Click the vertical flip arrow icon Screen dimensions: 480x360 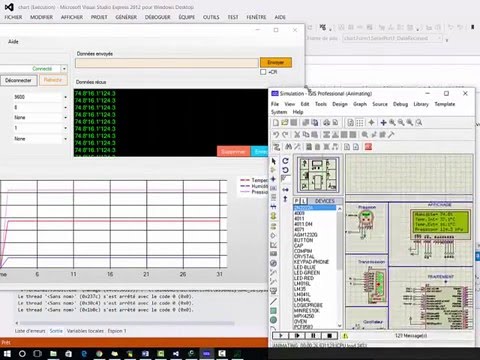tap(285, 199)
